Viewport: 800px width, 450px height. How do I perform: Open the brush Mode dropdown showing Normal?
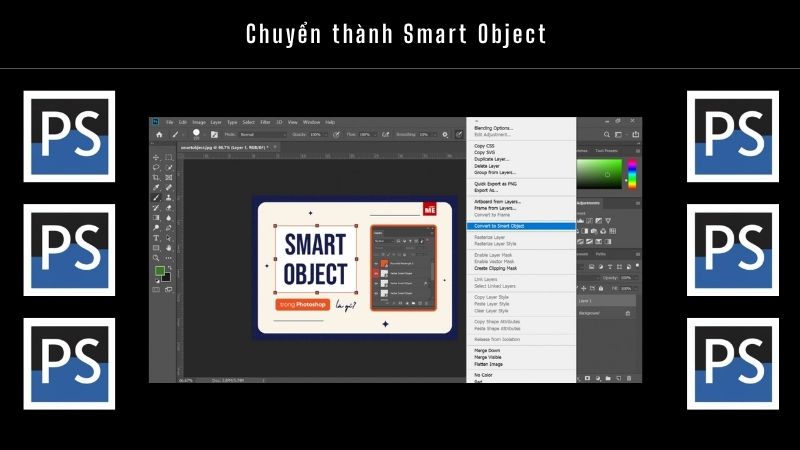pos(263,135)
